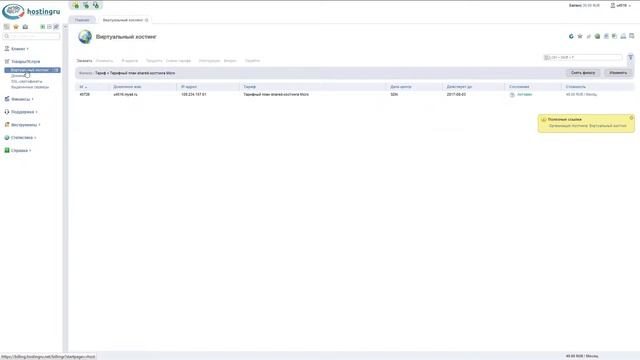Select the table cell with Id 45726

[84, 94]
